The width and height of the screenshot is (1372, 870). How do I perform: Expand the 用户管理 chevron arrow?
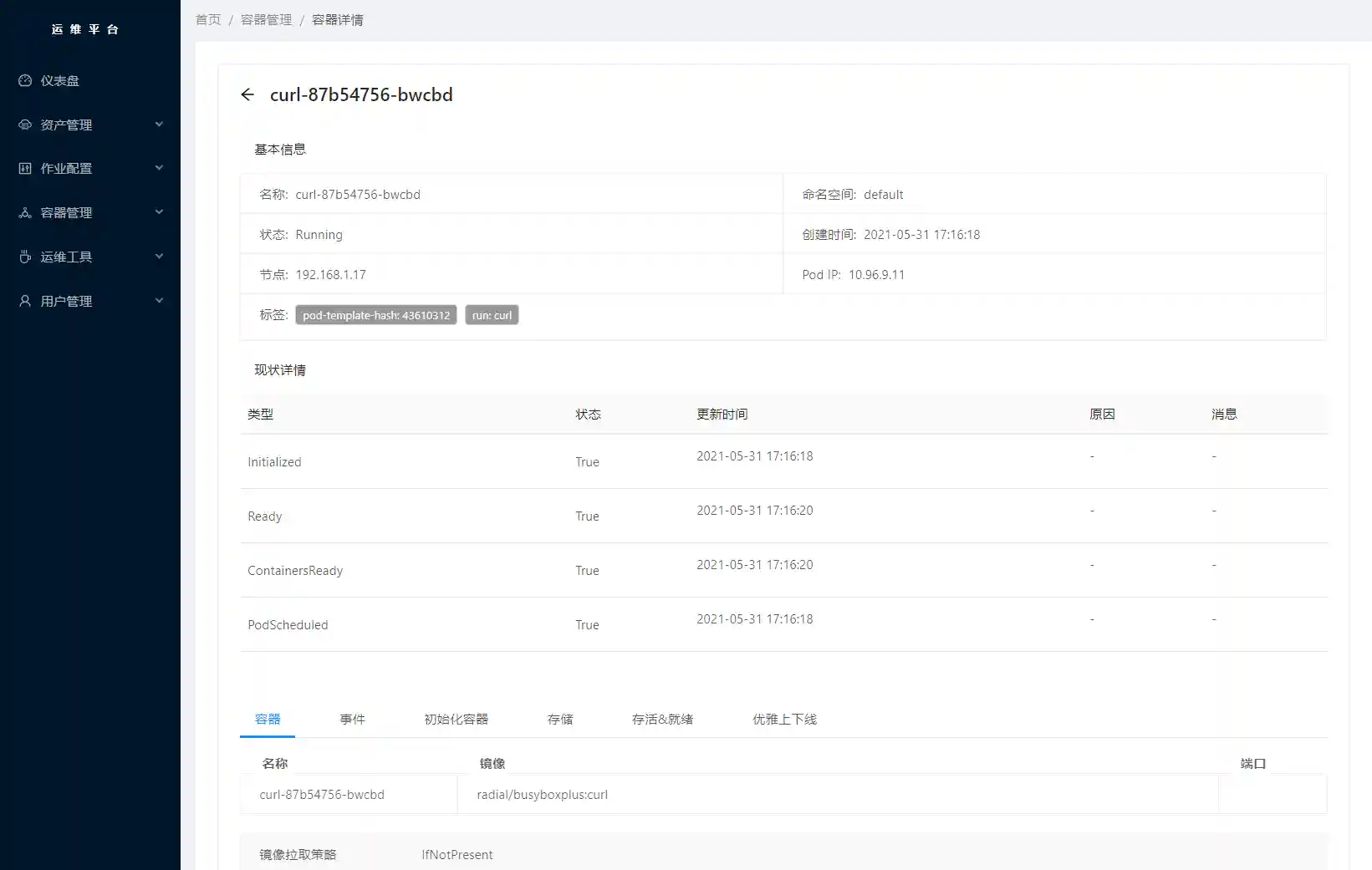[x=159, y=301]
